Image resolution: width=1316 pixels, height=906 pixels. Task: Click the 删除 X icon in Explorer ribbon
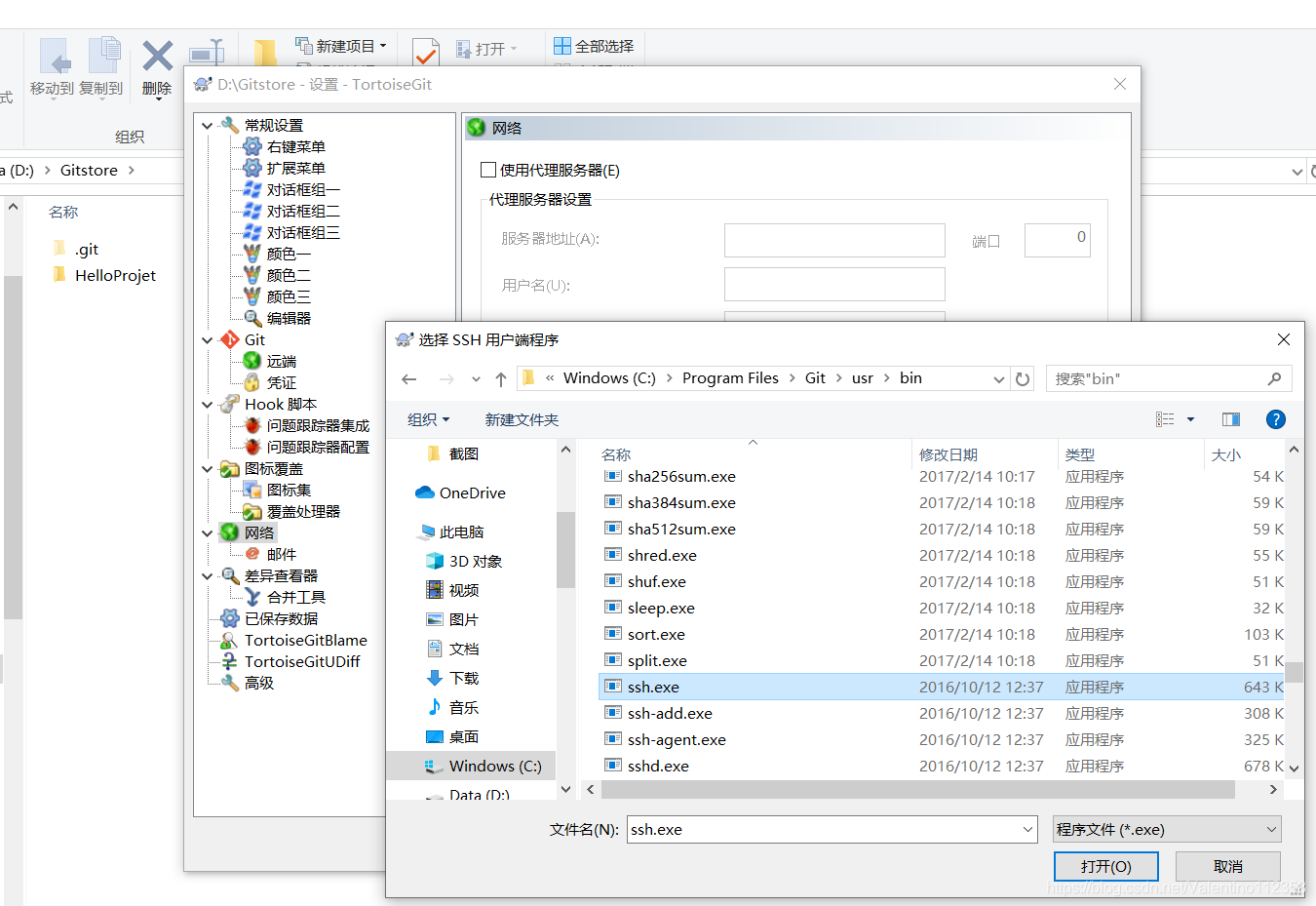pyautogui.click(x=158, y=56)
